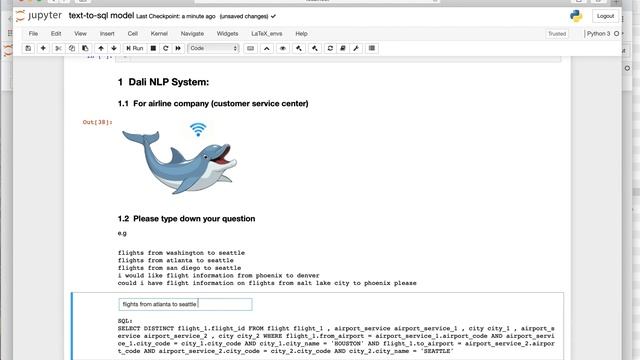Open the command palette keyboard icon
The image size is (640, 360).
251,48
